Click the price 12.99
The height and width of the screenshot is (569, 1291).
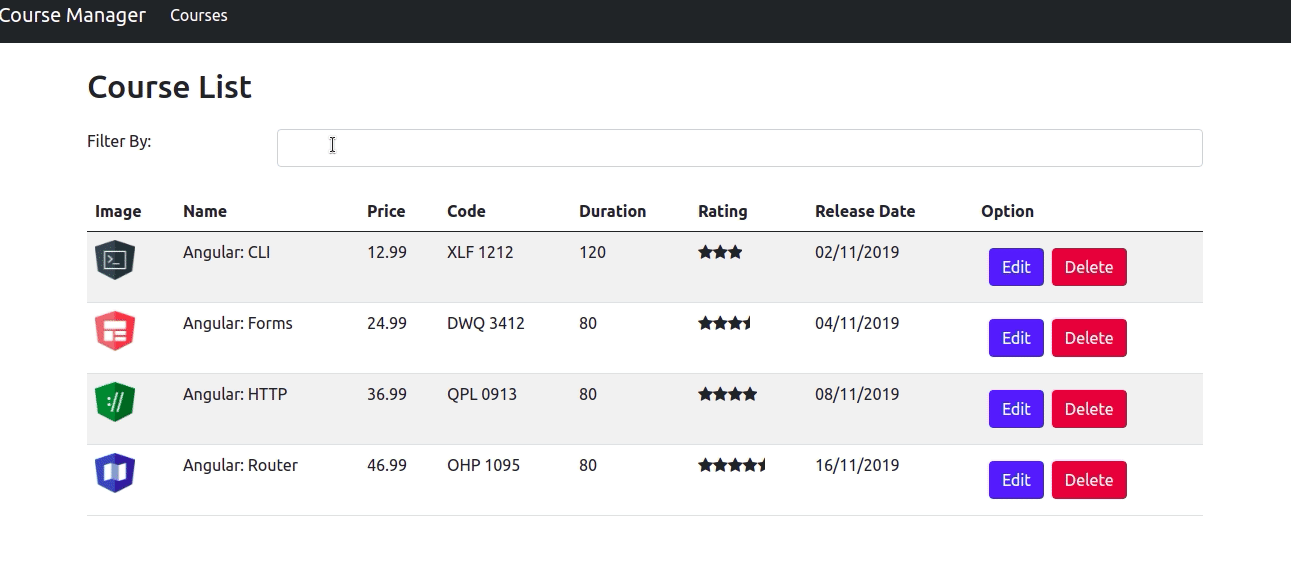tap(387, 252)
